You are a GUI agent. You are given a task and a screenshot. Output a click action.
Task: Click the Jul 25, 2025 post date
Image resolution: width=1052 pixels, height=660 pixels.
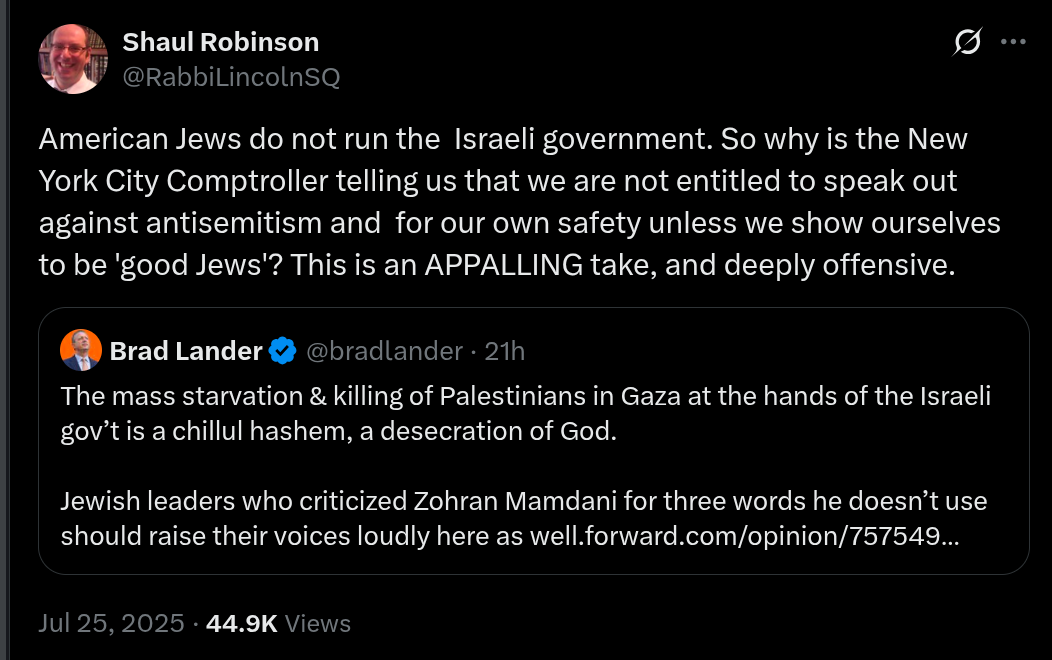(x=110, y=624)
